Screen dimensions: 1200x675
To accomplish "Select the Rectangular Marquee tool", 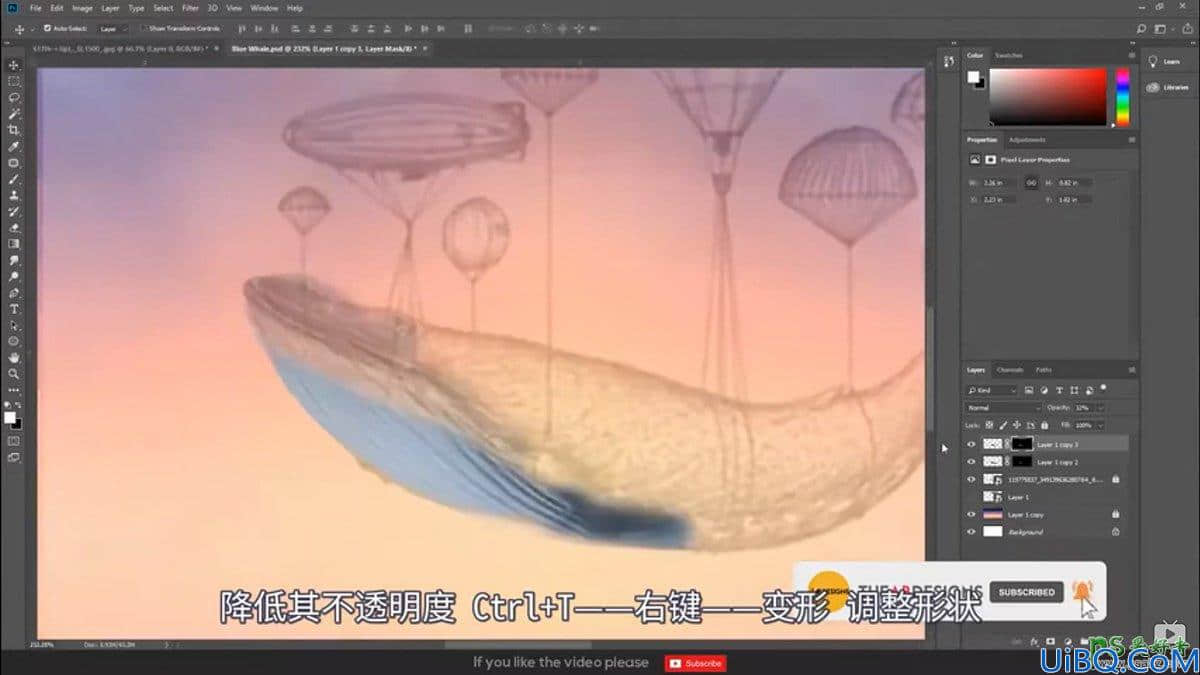I will click(x=14, y=82).
